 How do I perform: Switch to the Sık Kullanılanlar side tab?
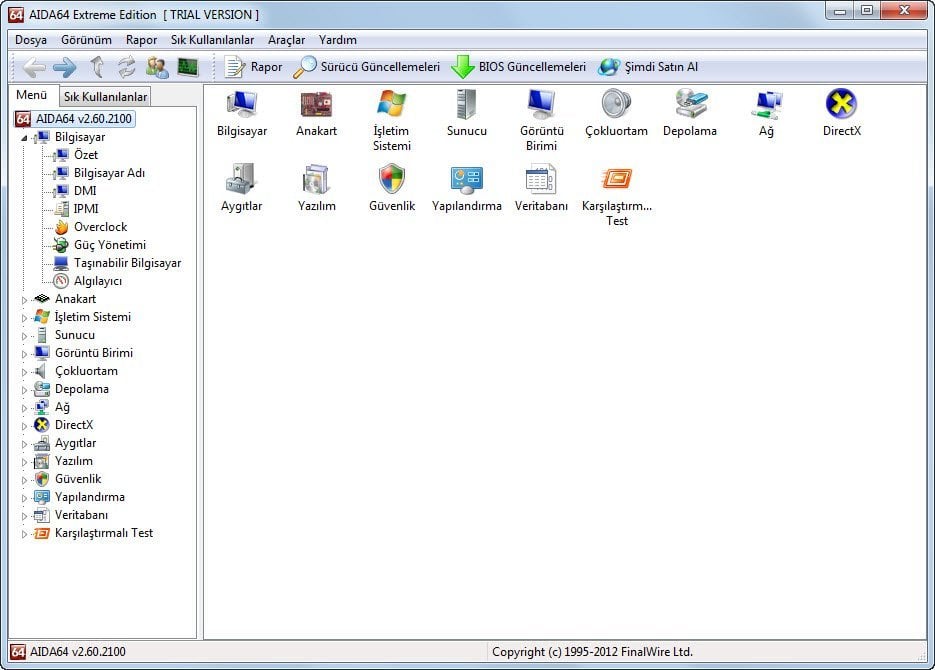[105, 97]
